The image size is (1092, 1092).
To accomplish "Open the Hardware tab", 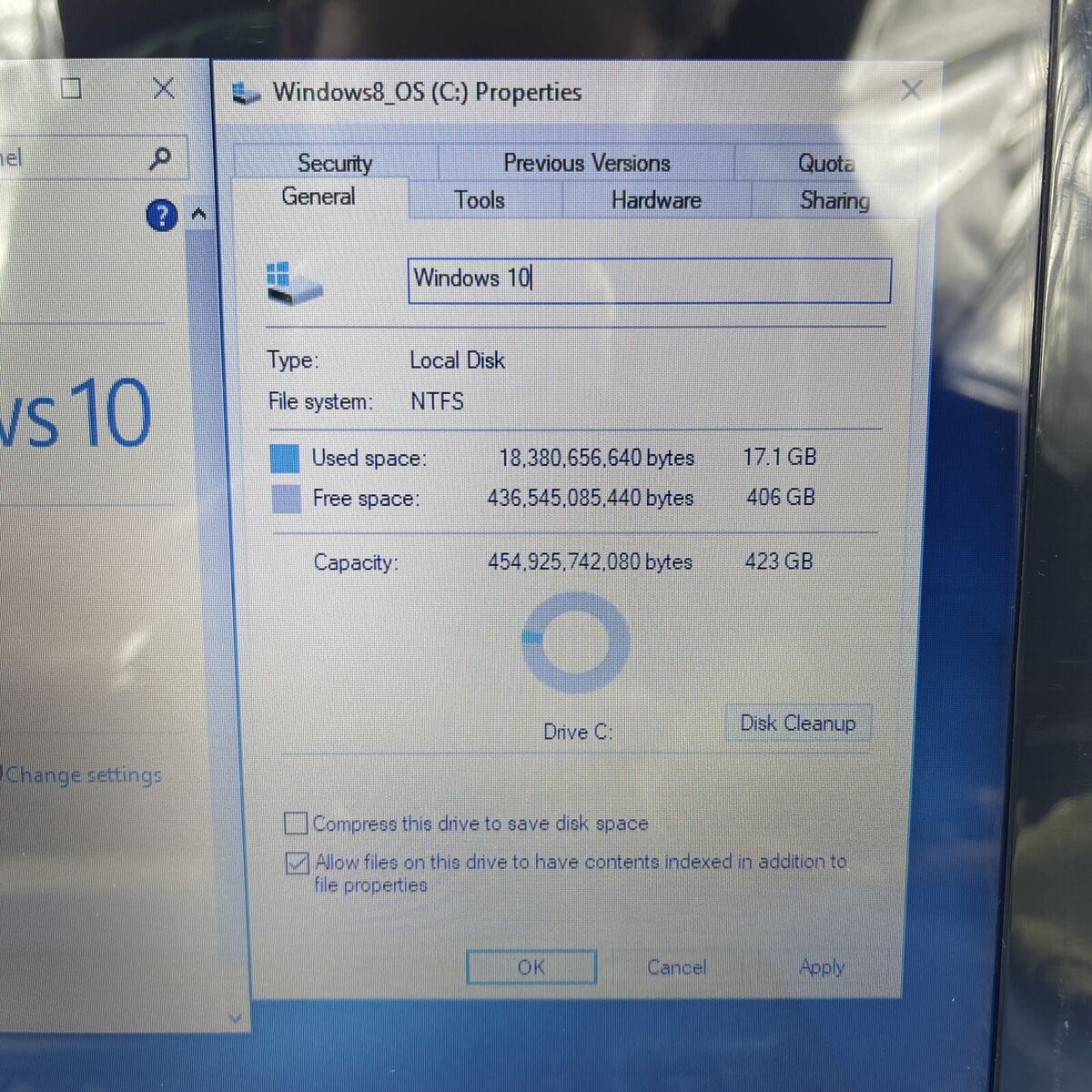I will (656, 200).
